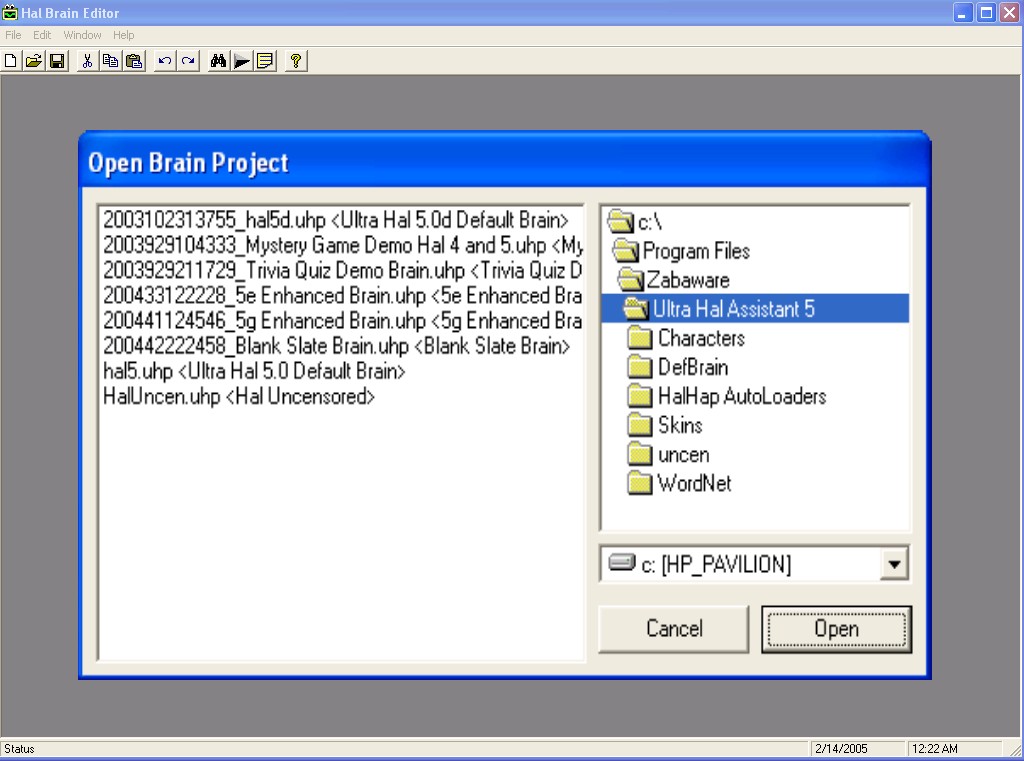Screen dimensions: 1024x761
Task: Maximize the Hal Brain Editor window
Action: point(986,12)
